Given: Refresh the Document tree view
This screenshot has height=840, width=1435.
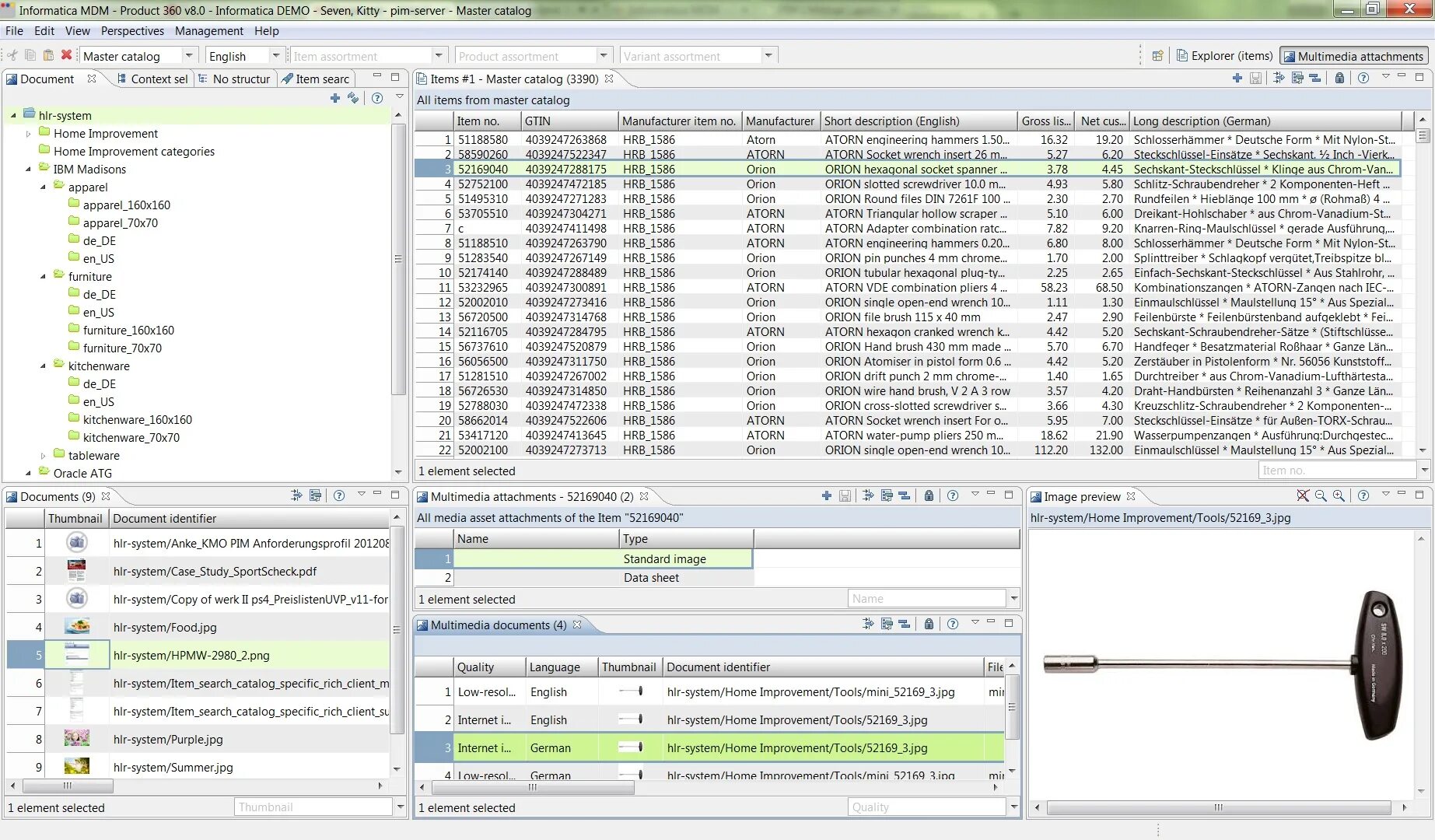Looking at the screenshot, I should pos(353,98).
